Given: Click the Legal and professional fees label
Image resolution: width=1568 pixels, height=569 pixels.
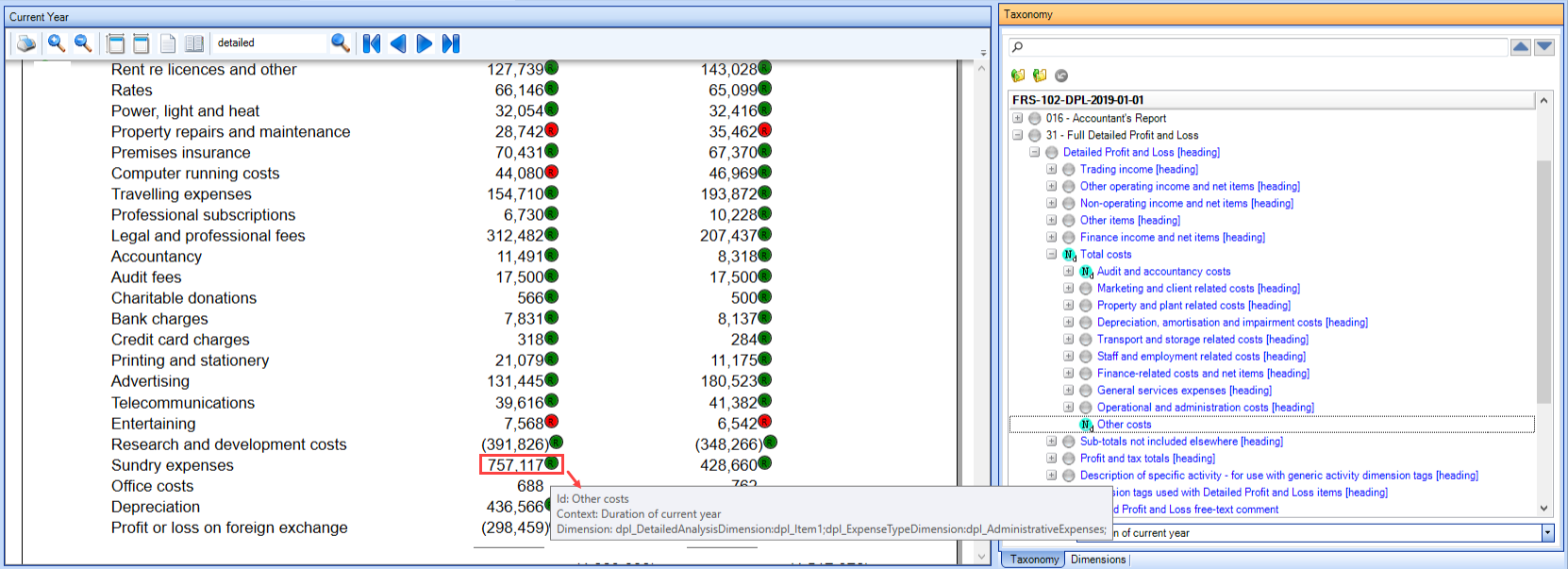Looking at the screenshot, I should coord(209,236).
